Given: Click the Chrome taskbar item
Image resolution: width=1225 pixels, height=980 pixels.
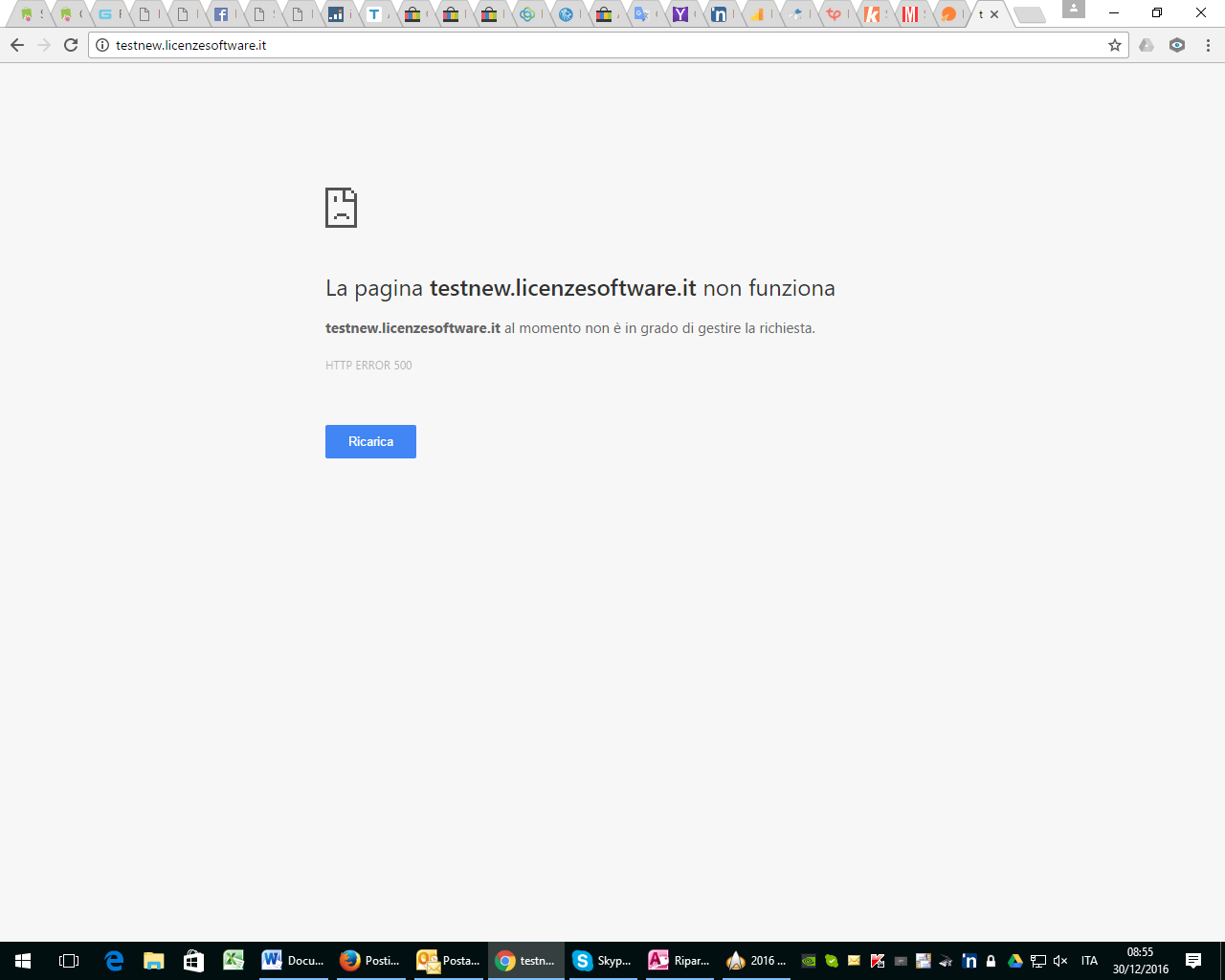Looking at the screenshot, I should (526, 961).
